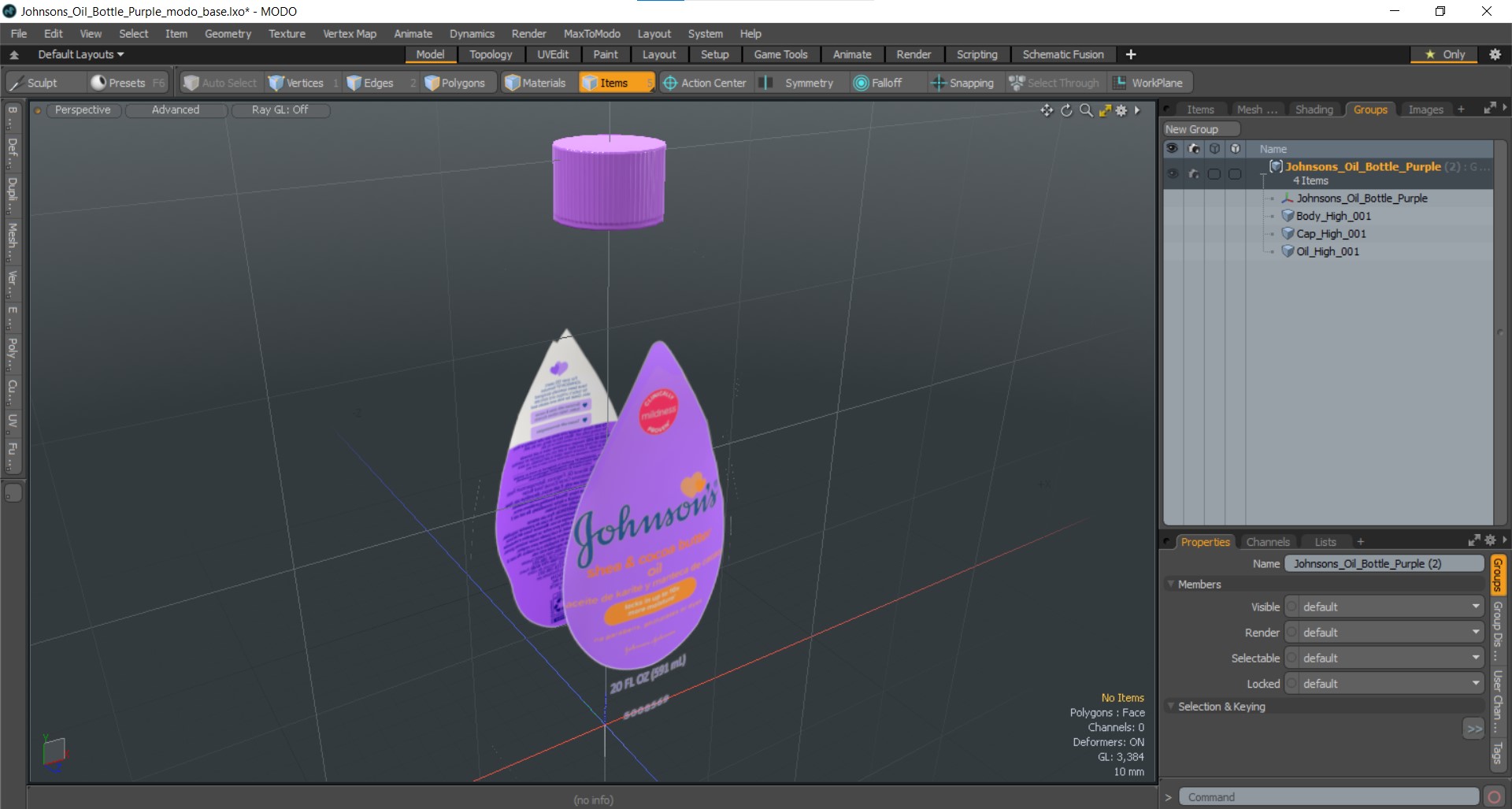Open Default Layouts dropdown

point(80,54)
